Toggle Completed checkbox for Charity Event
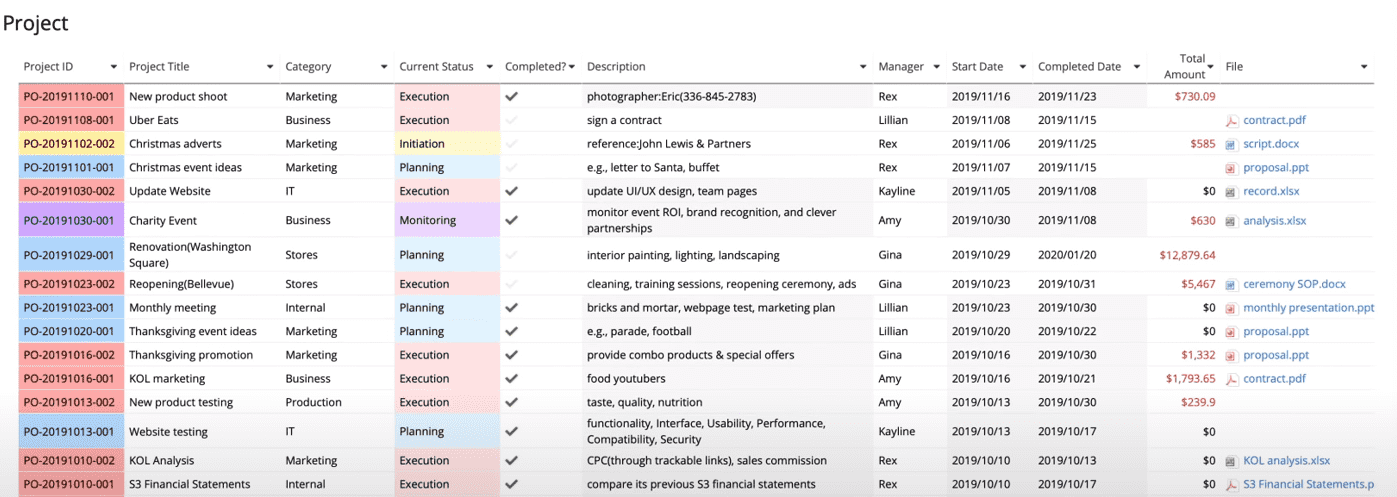 512,220
